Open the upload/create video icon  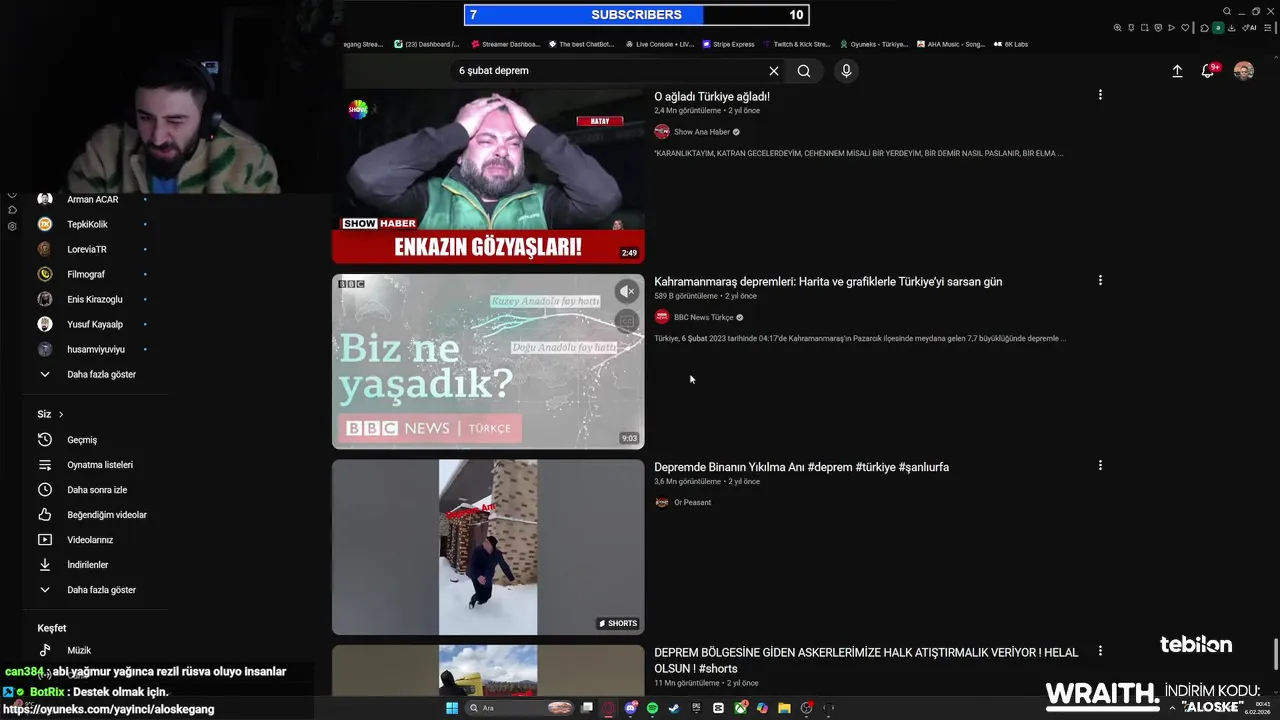point(1177,71)
